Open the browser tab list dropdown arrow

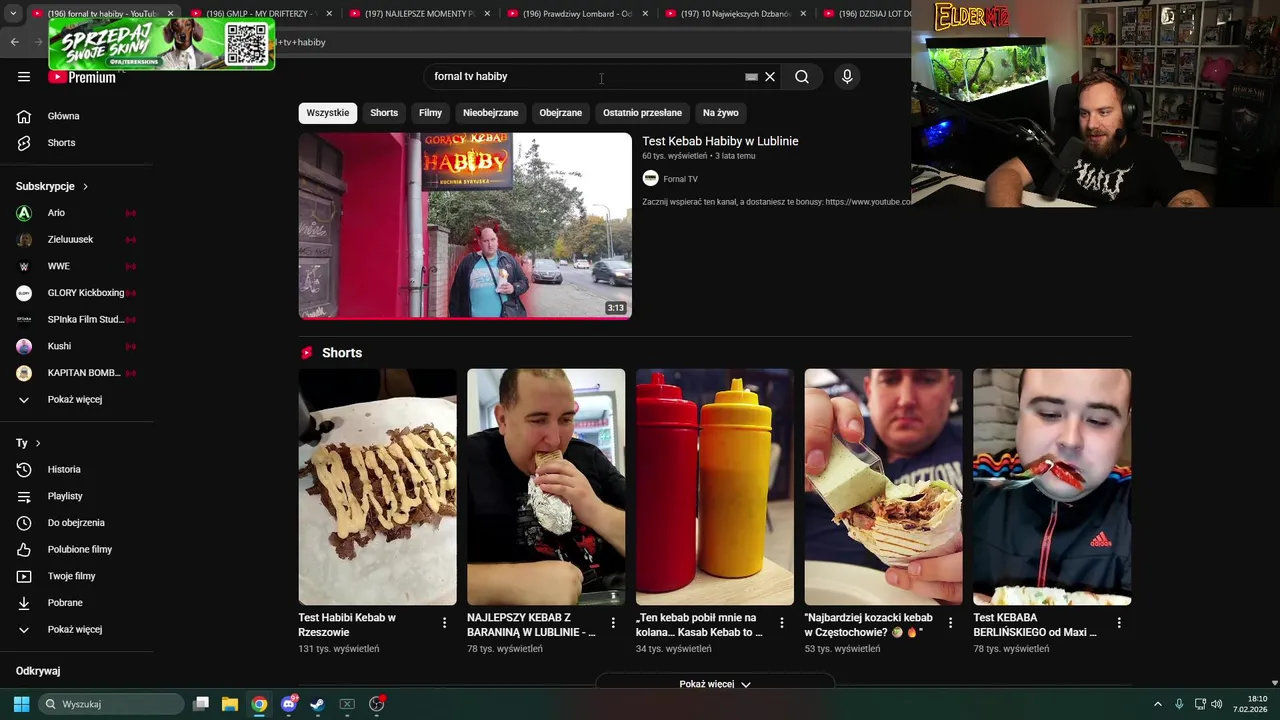[x=12, y=14]
